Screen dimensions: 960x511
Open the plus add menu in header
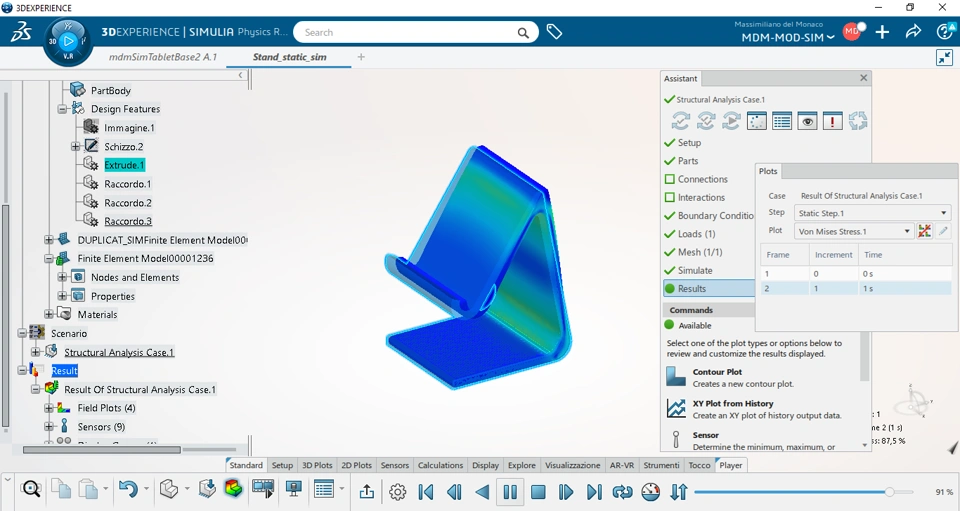tap(882, 32)
